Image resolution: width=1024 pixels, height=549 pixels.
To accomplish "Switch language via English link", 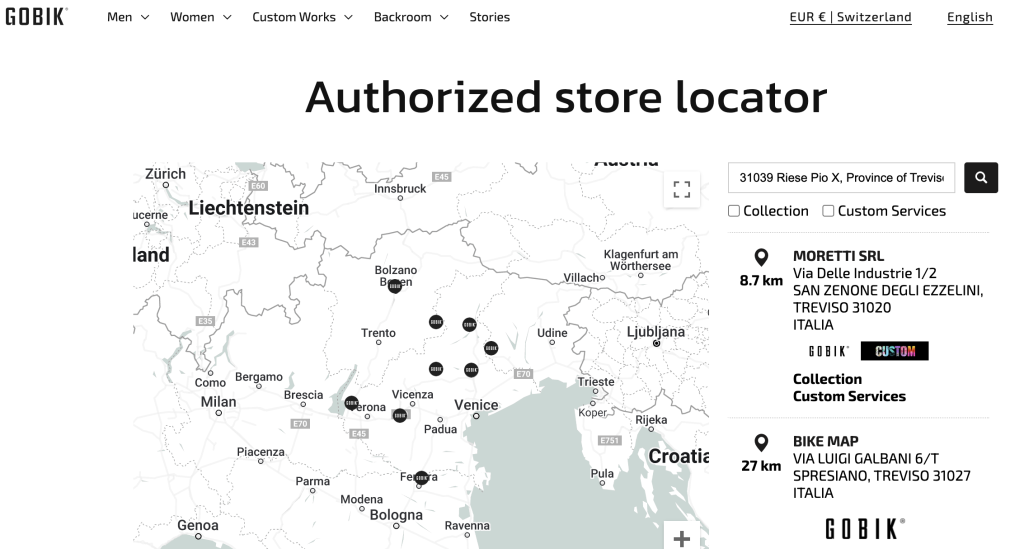I will [x=970, y=17].
